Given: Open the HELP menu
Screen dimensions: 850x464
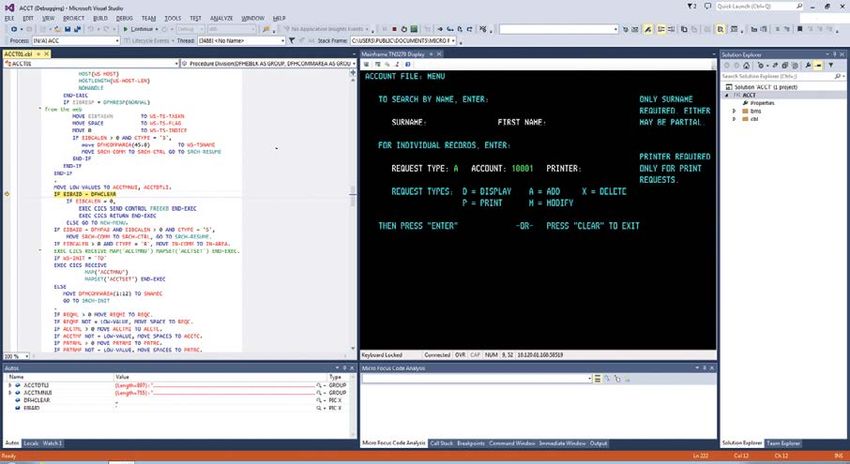Looking at the screenshot, I should 279,18.
